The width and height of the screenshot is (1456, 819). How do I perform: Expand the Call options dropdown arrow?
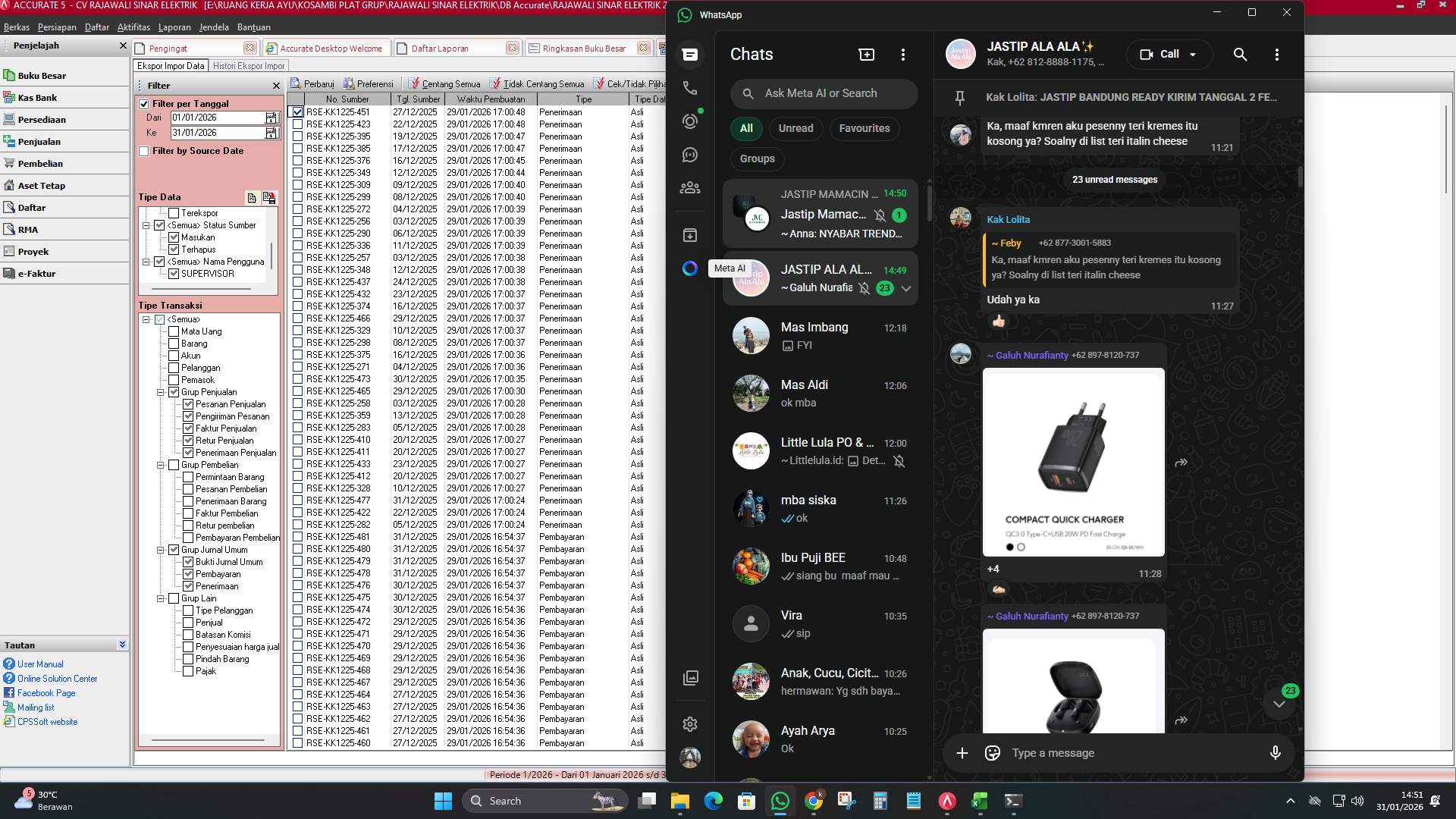point(1193,54)
